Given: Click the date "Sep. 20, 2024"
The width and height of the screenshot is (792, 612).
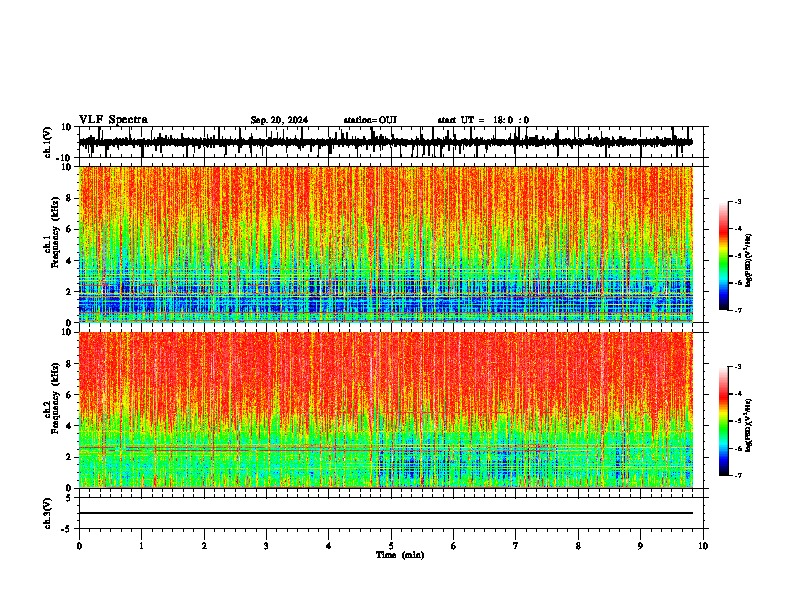Looking at the screenshot, I should [x=279, y=120].
